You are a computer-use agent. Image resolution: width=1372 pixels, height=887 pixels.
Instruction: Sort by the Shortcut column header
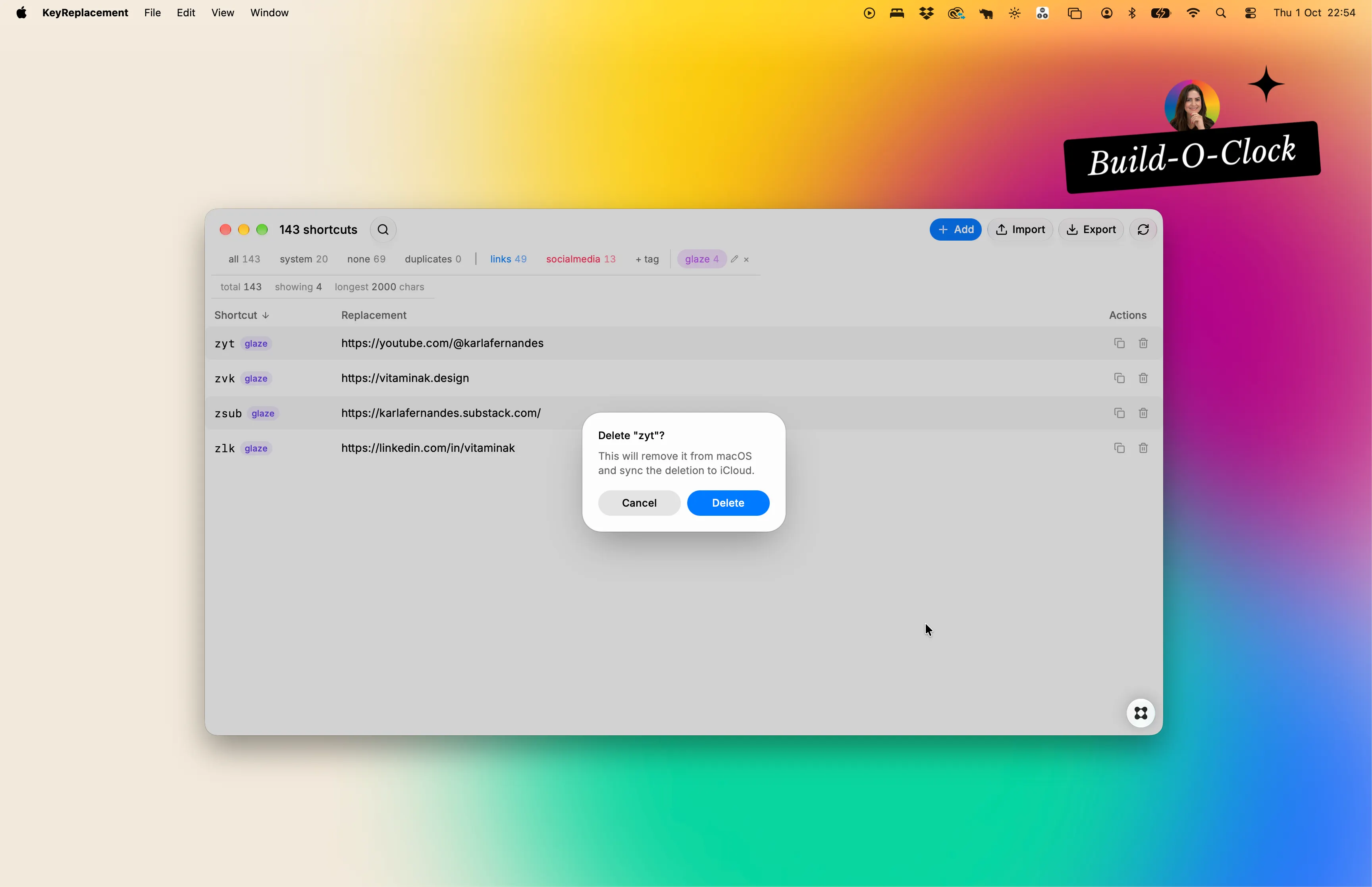pos(241,315)
